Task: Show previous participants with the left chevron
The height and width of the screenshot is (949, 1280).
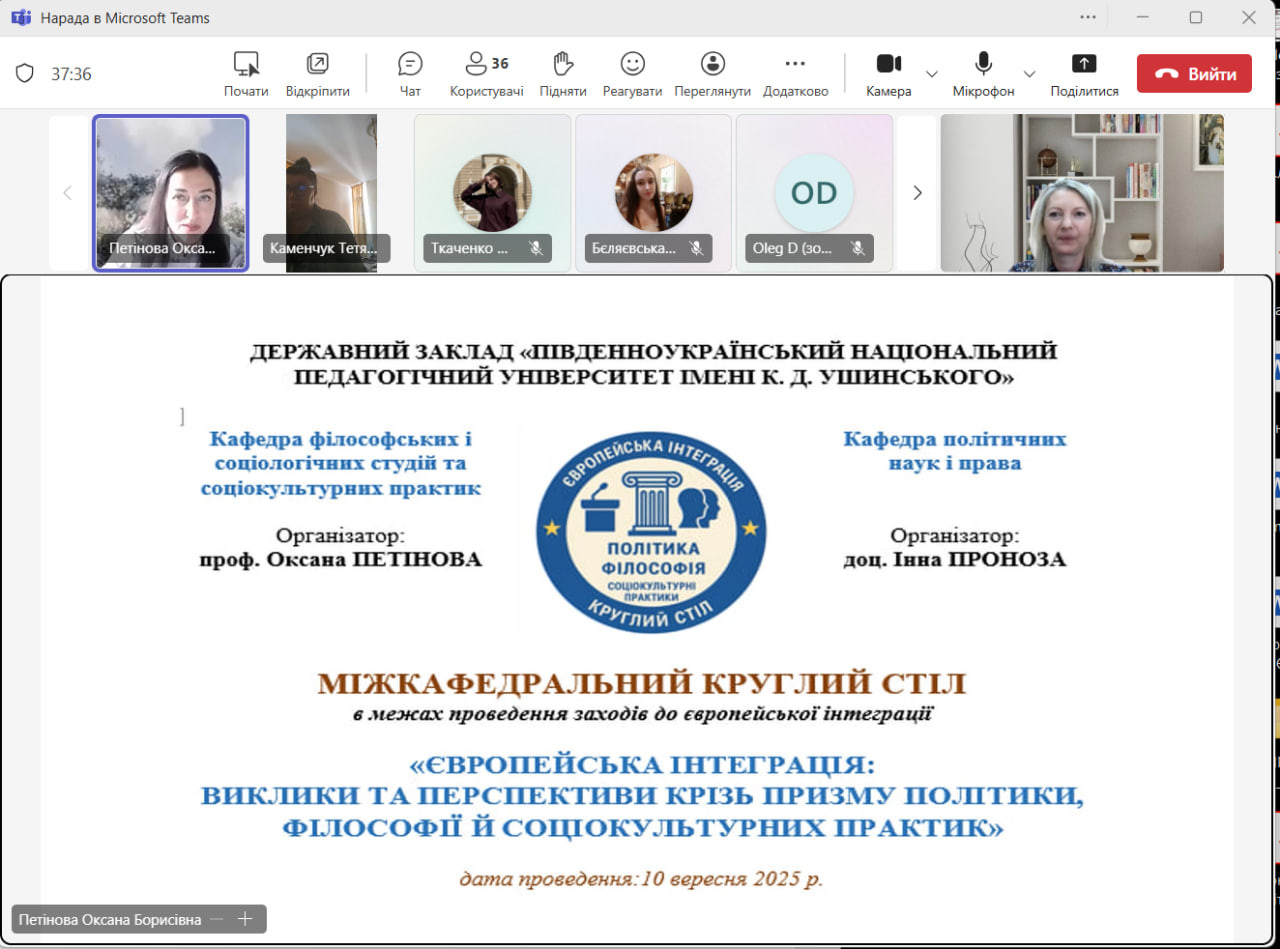Action: point(68,193)
